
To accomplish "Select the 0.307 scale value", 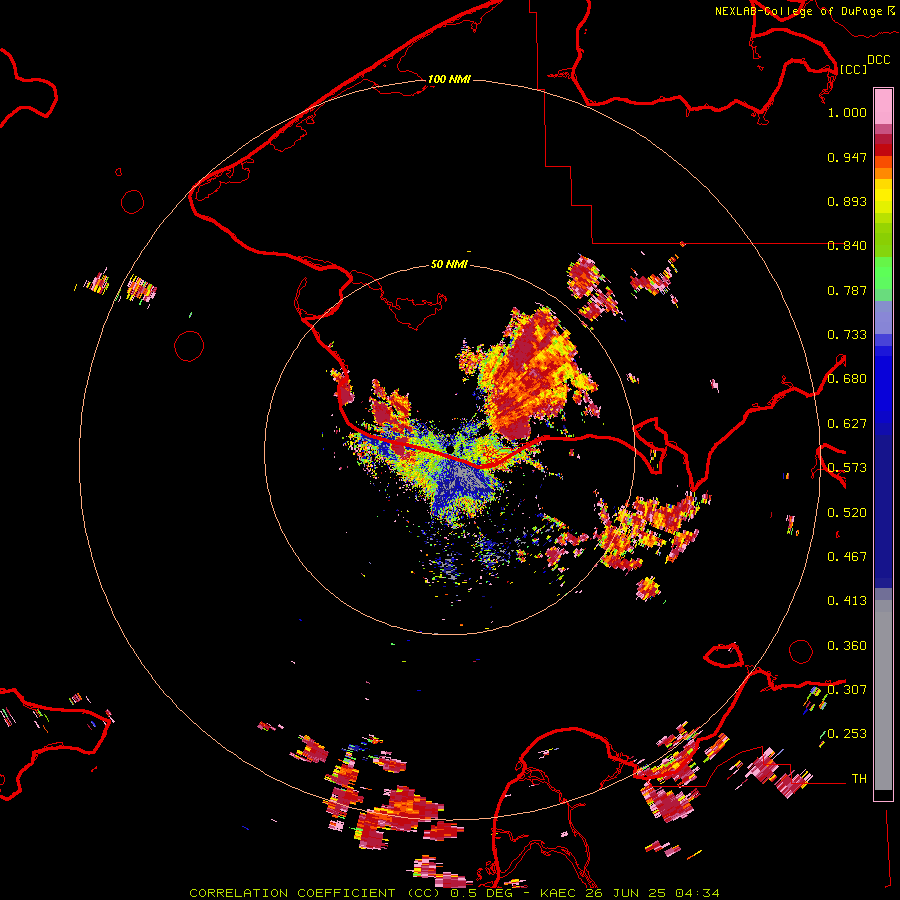I will (x=847, y=690).
